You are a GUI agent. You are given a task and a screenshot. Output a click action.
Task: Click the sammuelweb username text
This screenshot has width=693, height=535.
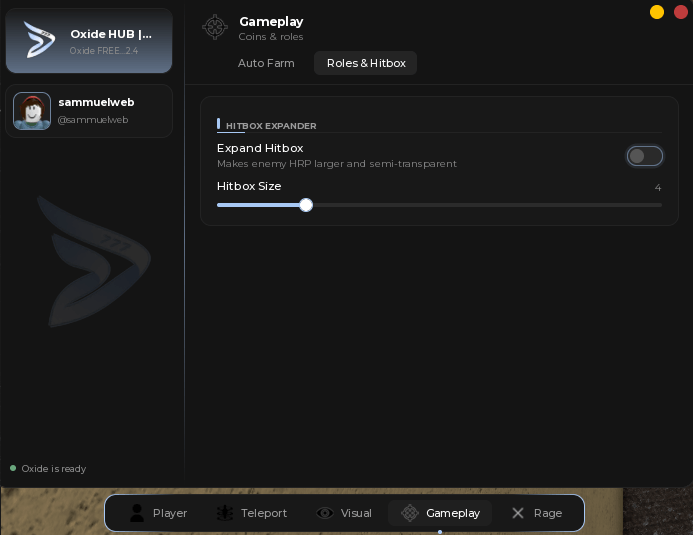point(96,102)
